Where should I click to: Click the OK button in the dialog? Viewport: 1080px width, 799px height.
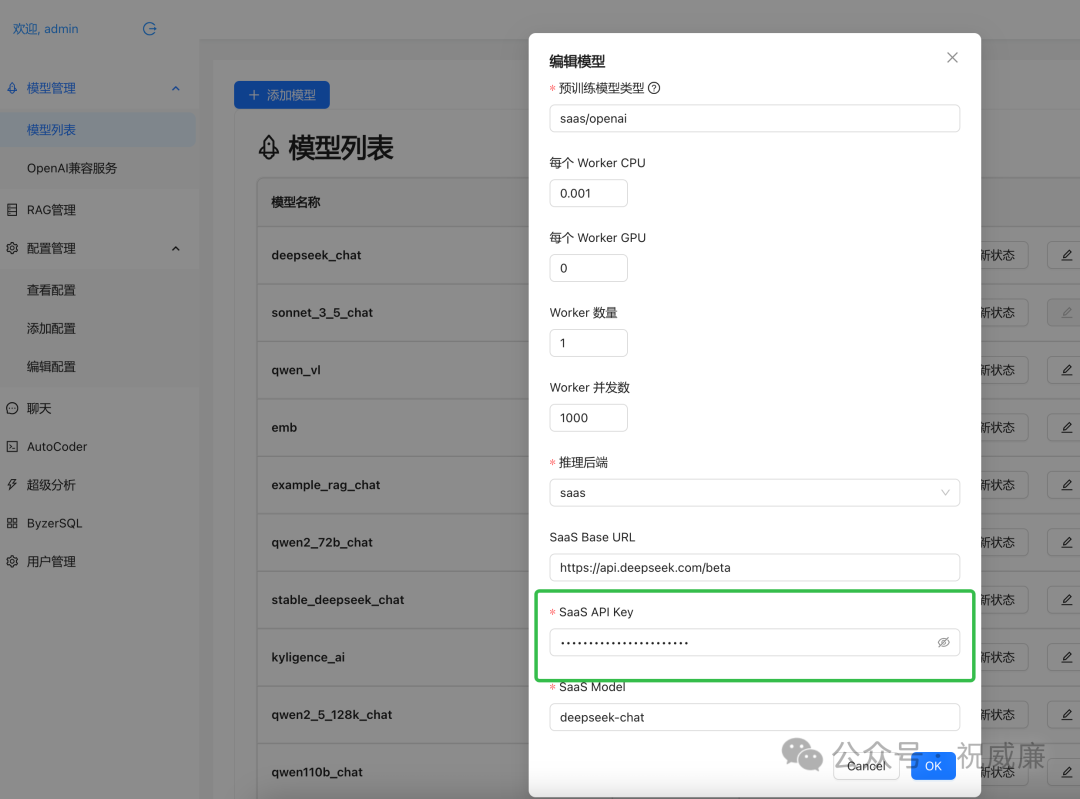point(933,766)
